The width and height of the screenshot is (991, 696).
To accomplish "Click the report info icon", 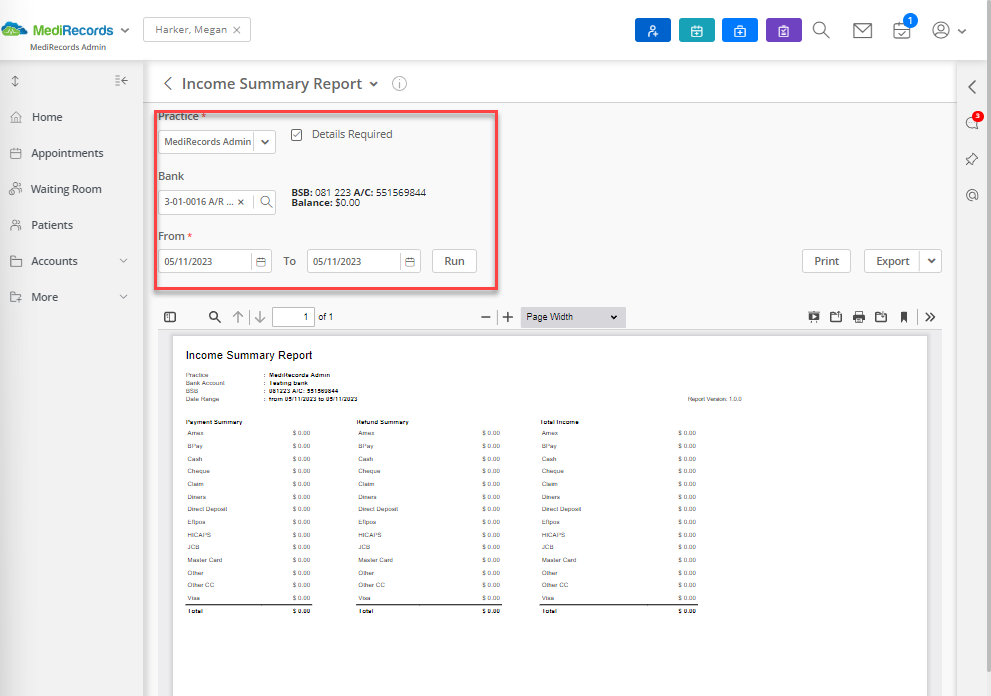I will click(399, 83).
